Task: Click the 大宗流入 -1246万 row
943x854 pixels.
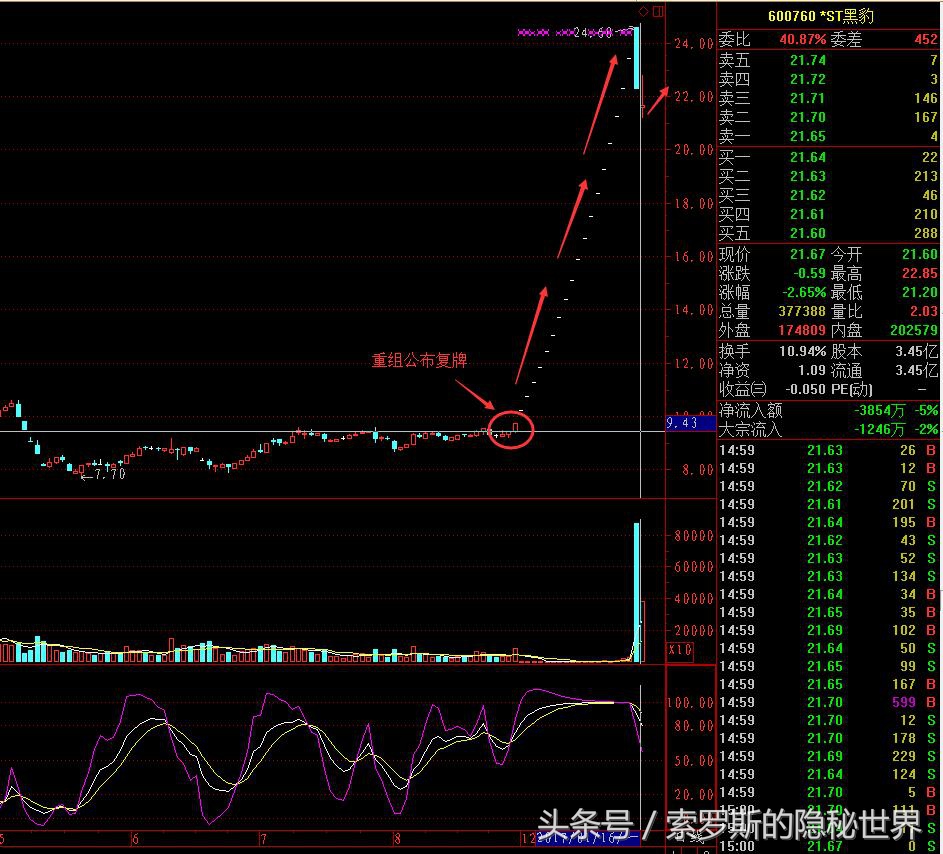Action: 828,429
